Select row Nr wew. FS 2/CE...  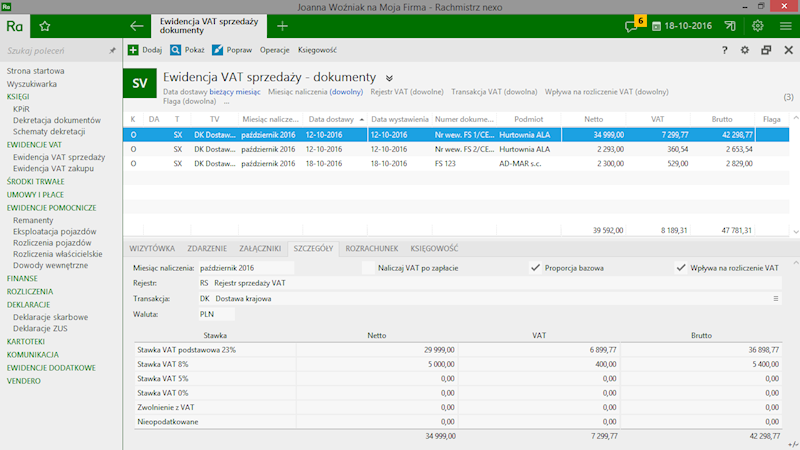tap(456, 149)
